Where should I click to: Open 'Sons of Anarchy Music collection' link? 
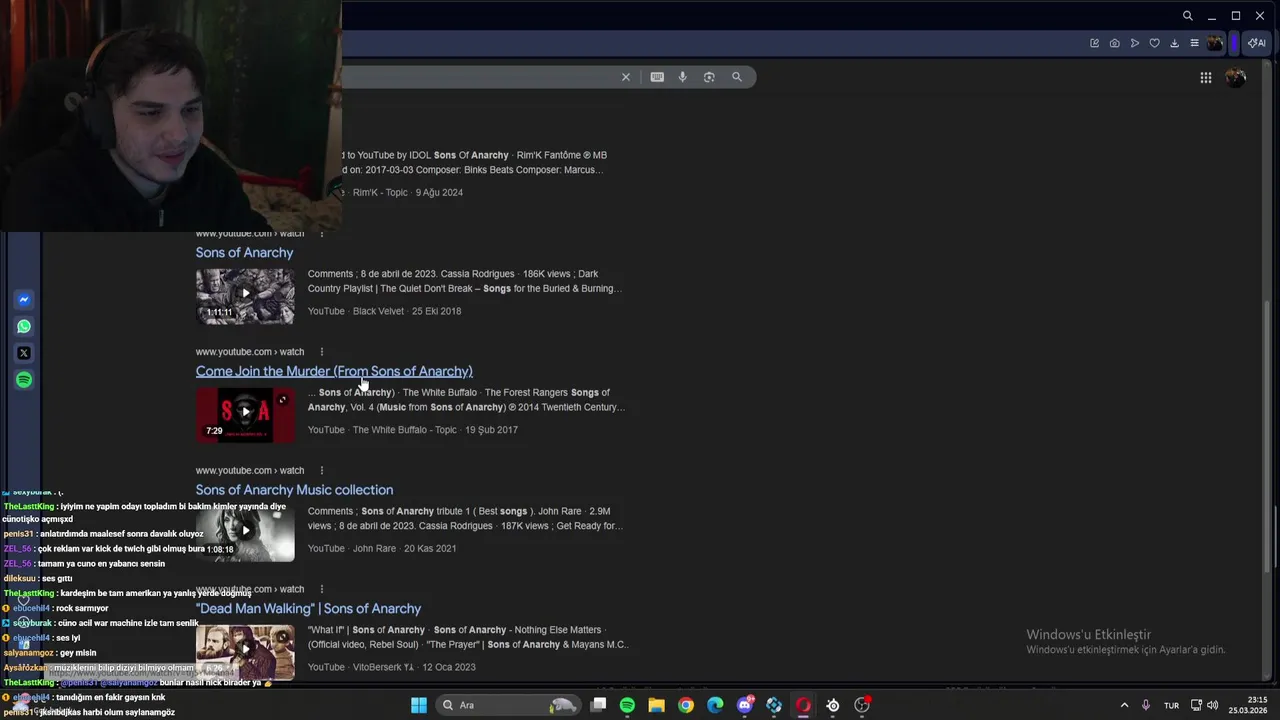[294, 490]
